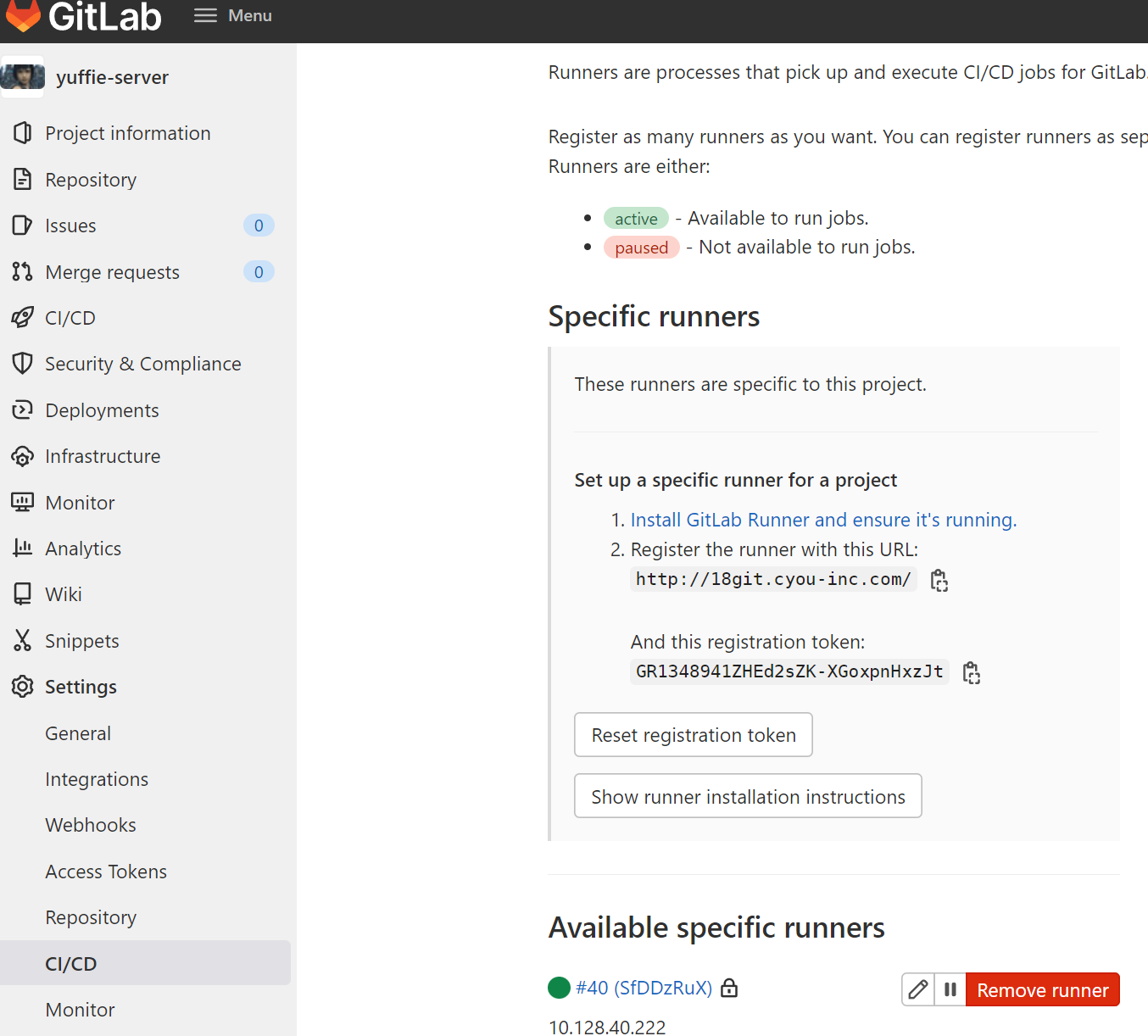Click the Deployments sidebar icon
Viewport: 1148px width, 1036px height.
pyautogui.click(x=23, y=410)
